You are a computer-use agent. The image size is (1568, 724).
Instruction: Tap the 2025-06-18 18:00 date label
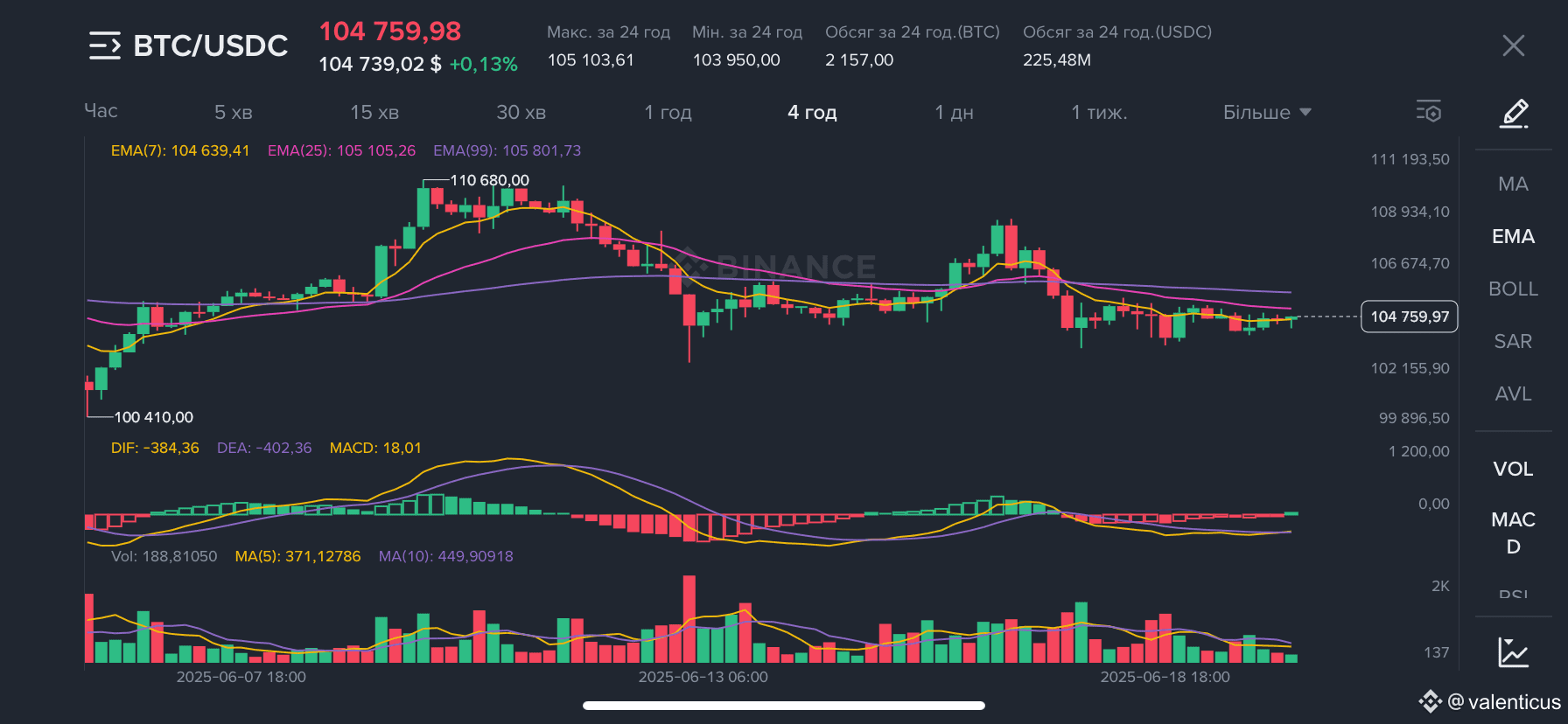click(x=1165, y=677)
